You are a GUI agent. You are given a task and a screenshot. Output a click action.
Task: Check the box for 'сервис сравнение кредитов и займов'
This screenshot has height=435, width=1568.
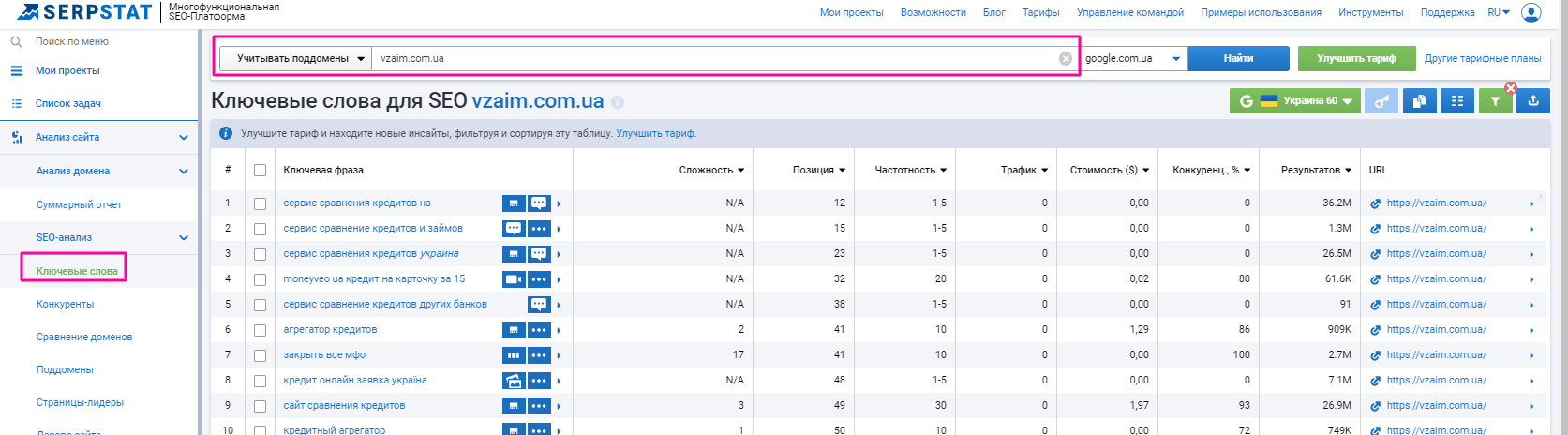click(x=261, y=229)
